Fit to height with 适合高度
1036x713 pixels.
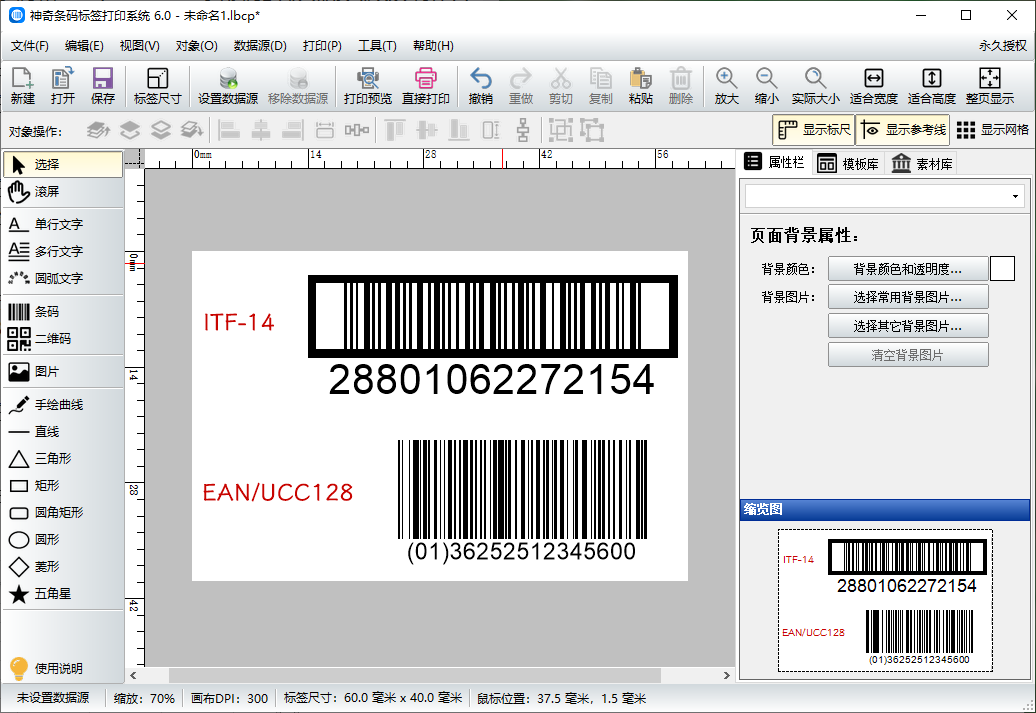tap(932, 86)
